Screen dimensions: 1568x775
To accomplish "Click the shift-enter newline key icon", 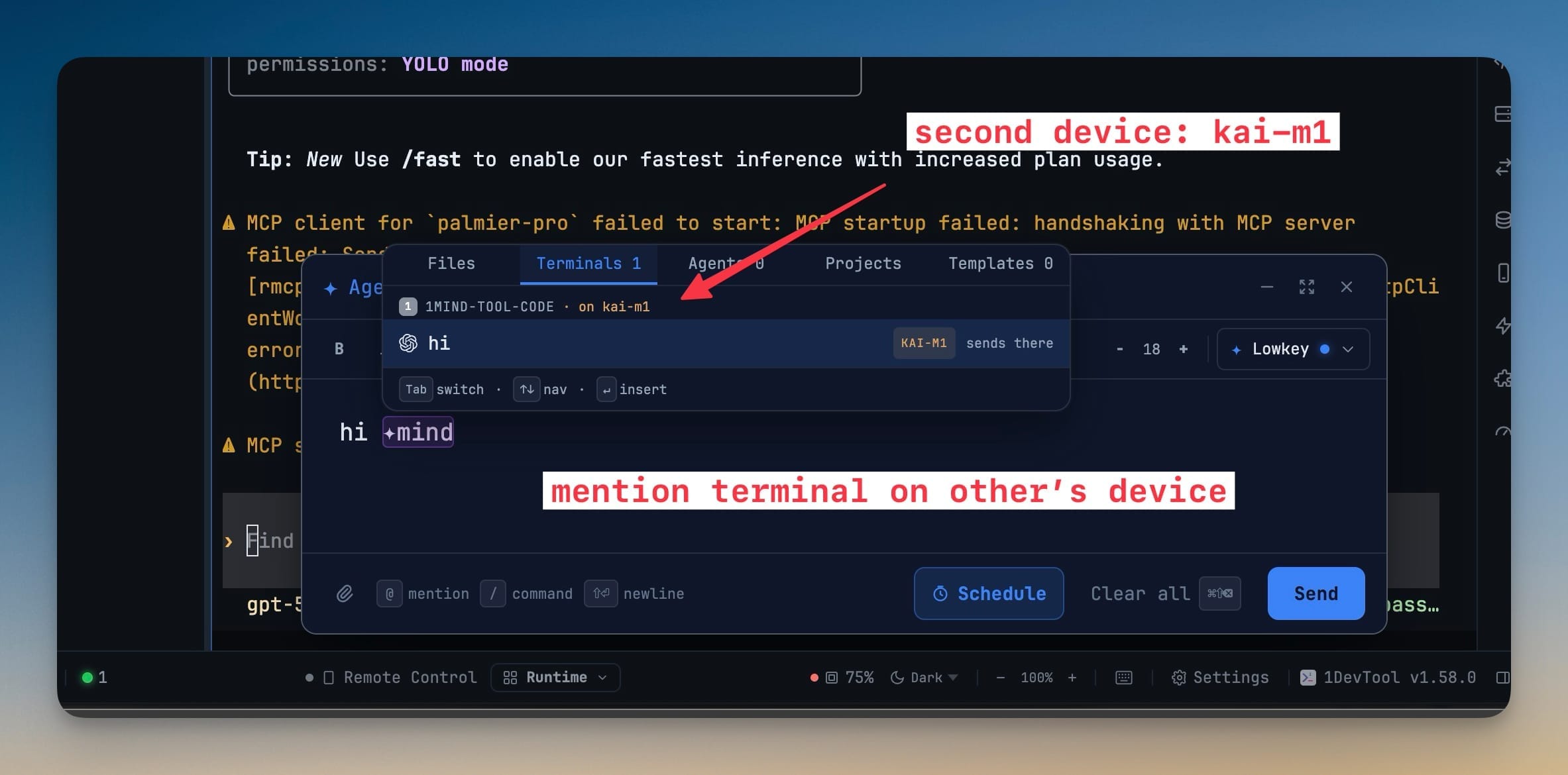I will [x=601, y=594].
